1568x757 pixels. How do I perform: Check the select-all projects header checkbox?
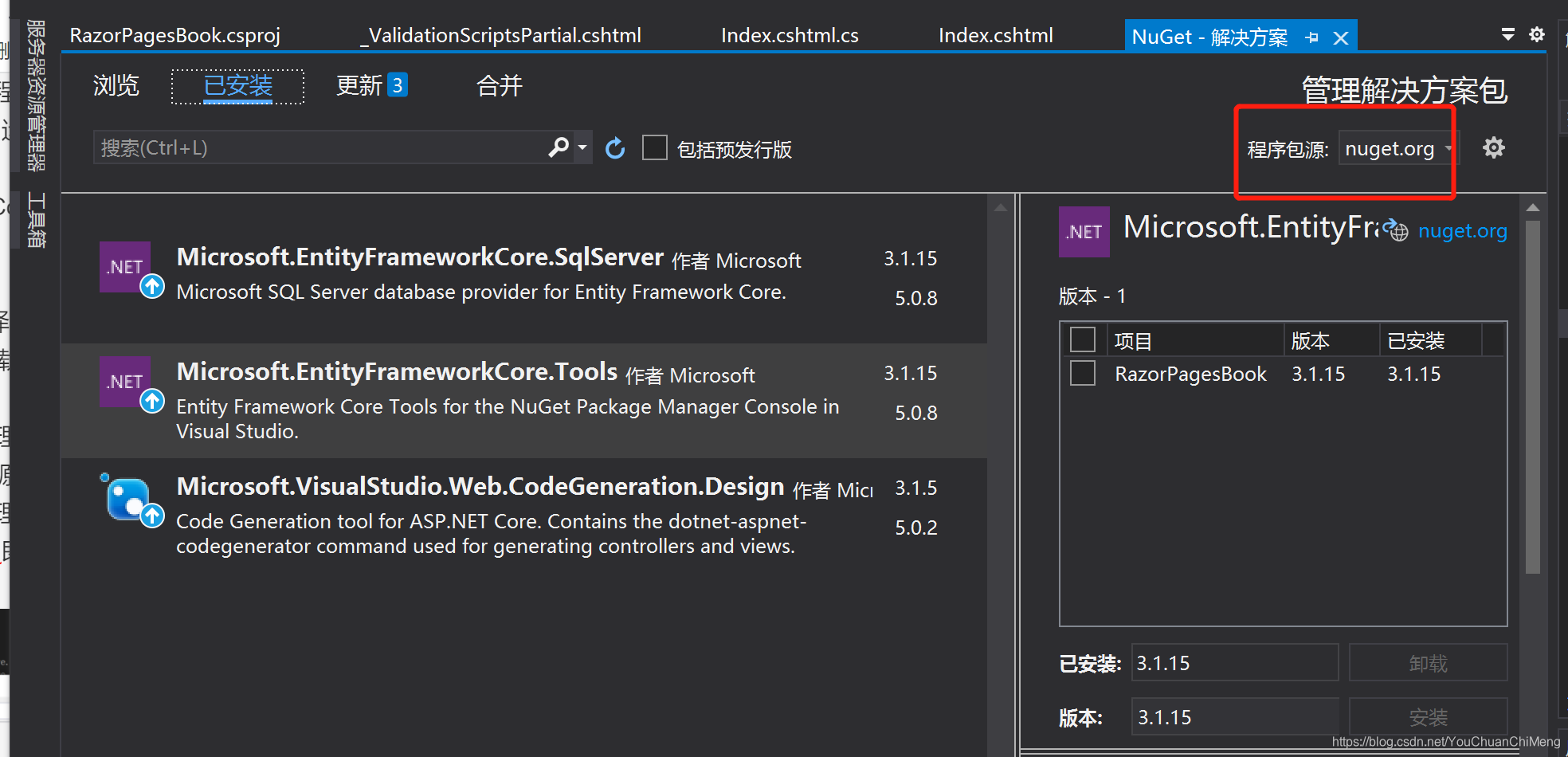click(x=1082, y=339)
